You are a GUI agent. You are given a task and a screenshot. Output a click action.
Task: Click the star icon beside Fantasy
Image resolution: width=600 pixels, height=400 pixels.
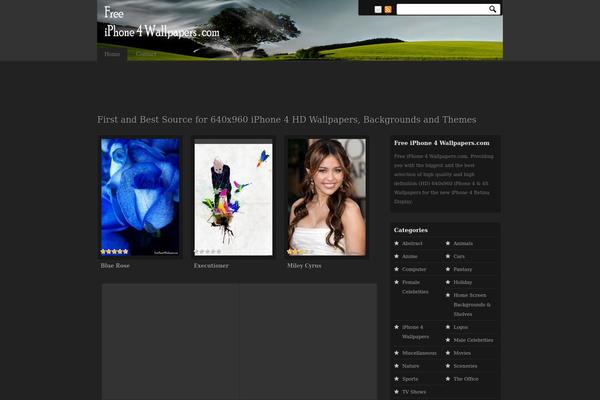(x=448, y=269)
